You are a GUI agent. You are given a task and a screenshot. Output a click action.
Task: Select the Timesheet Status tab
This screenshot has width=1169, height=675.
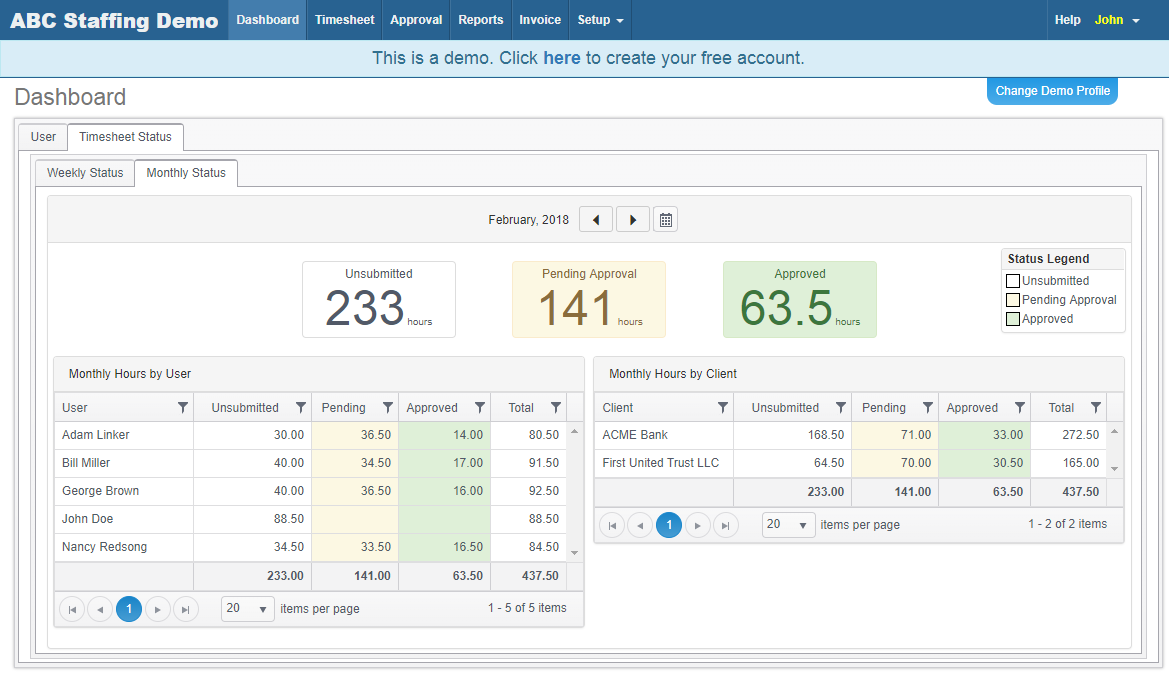[x=125, y=137]
